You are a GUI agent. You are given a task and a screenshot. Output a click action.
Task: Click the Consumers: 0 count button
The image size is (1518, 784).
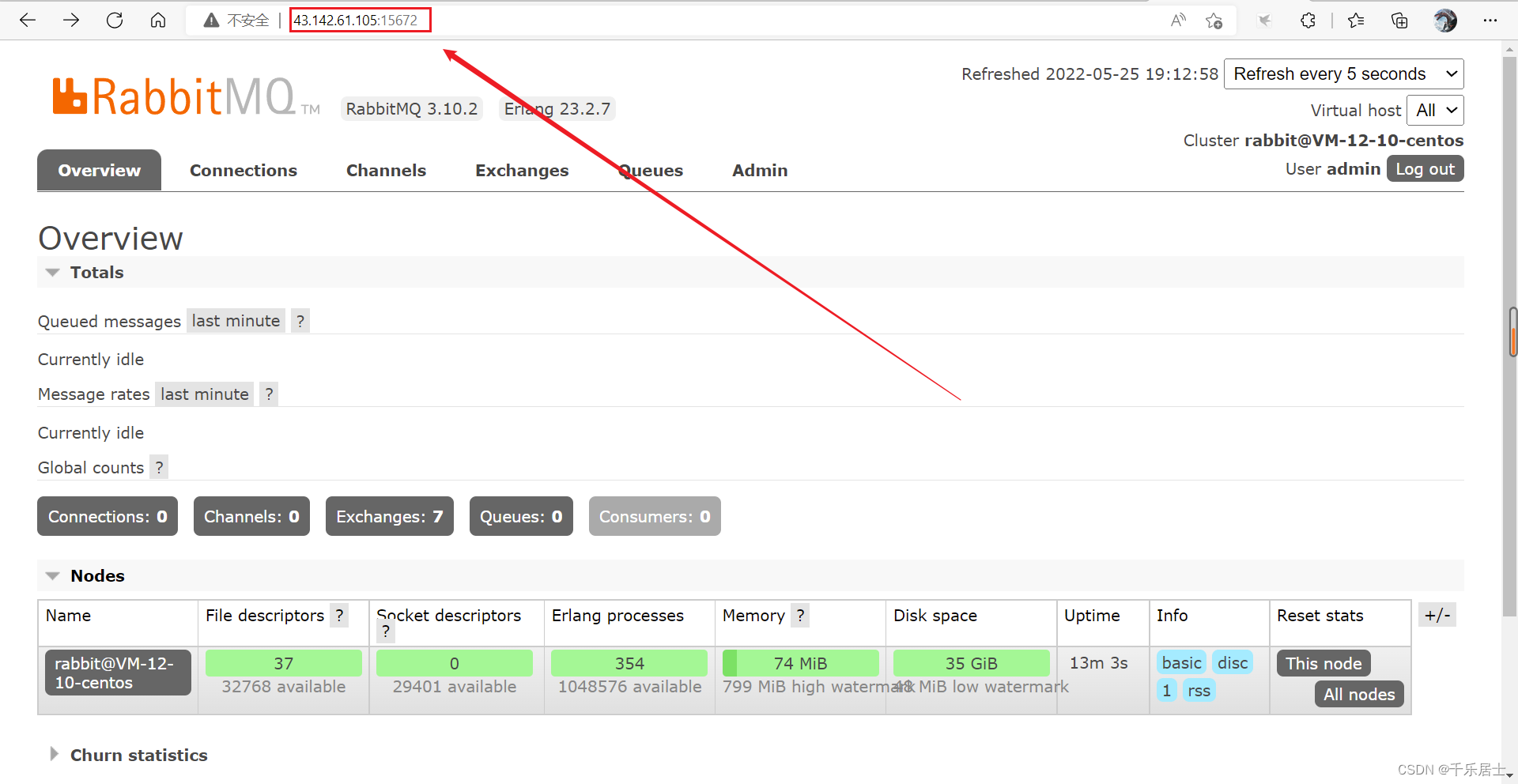tap(655, 516)
